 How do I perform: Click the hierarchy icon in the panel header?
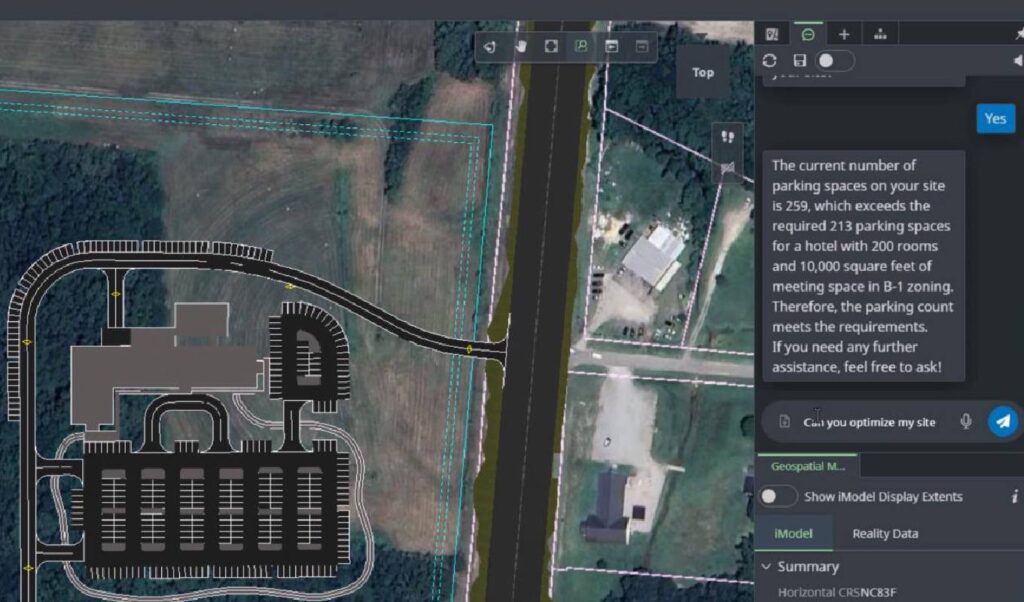880,33
